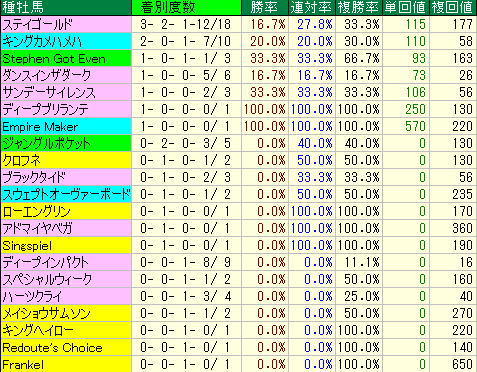
Task: Click the place return value 170
Action: pyautogui.click(x=463, y=211)
